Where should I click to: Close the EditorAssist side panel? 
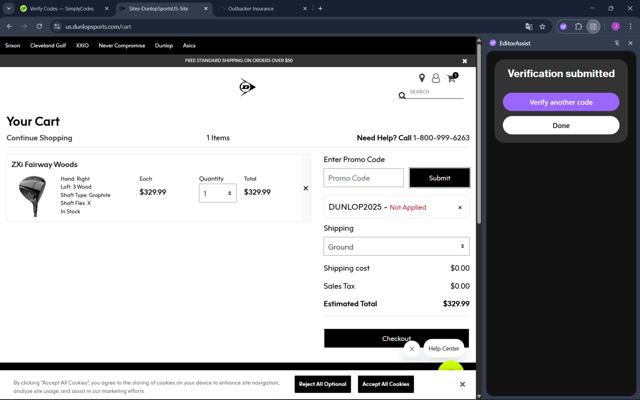pyautogui.click(x=630, y=43)
